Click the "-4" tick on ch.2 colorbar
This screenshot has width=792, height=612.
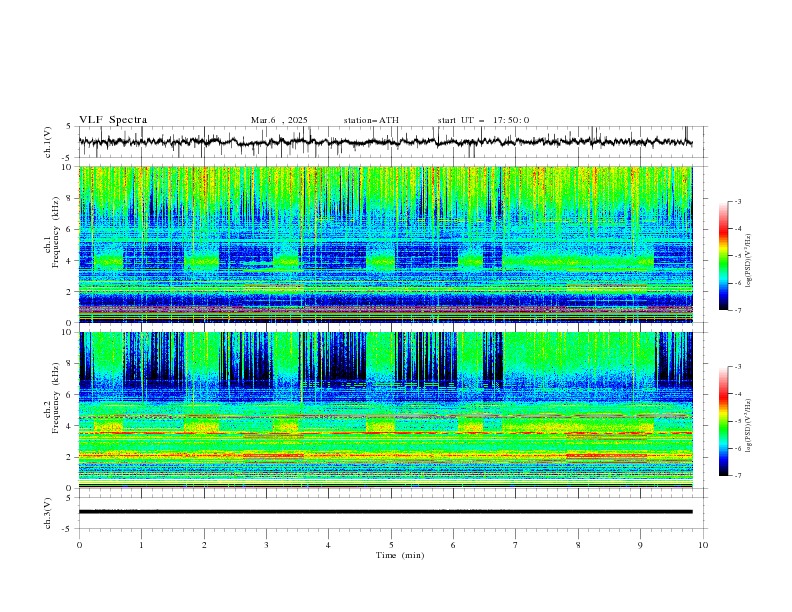pyautogui.click(x=738, y=394)
